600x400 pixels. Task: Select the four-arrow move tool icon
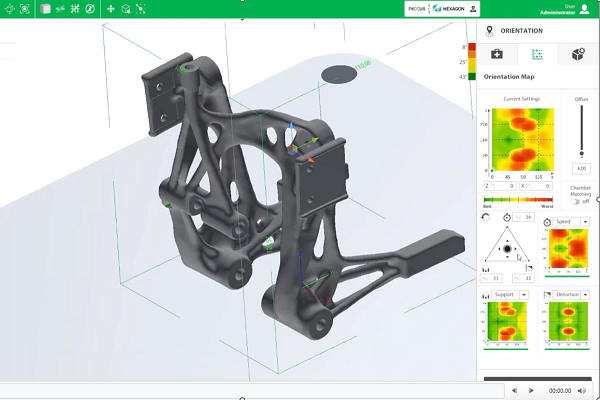tap(111, 9)
